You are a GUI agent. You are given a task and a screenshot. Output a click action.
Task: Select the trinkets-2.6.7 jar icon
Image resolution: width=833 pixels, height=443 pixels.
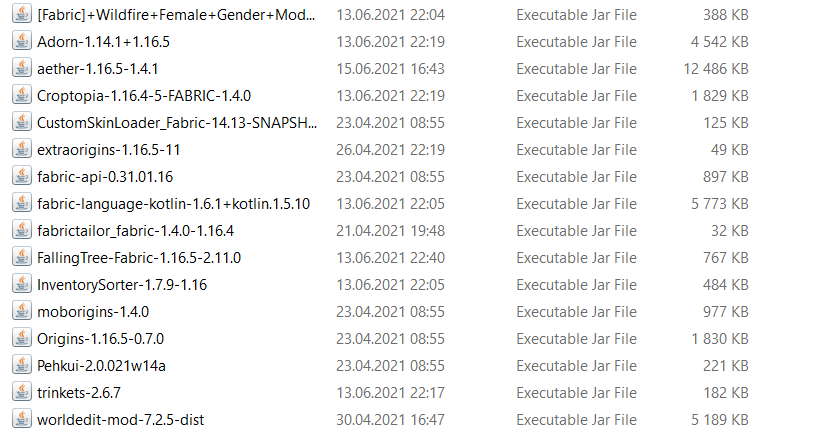coord(22,393)
